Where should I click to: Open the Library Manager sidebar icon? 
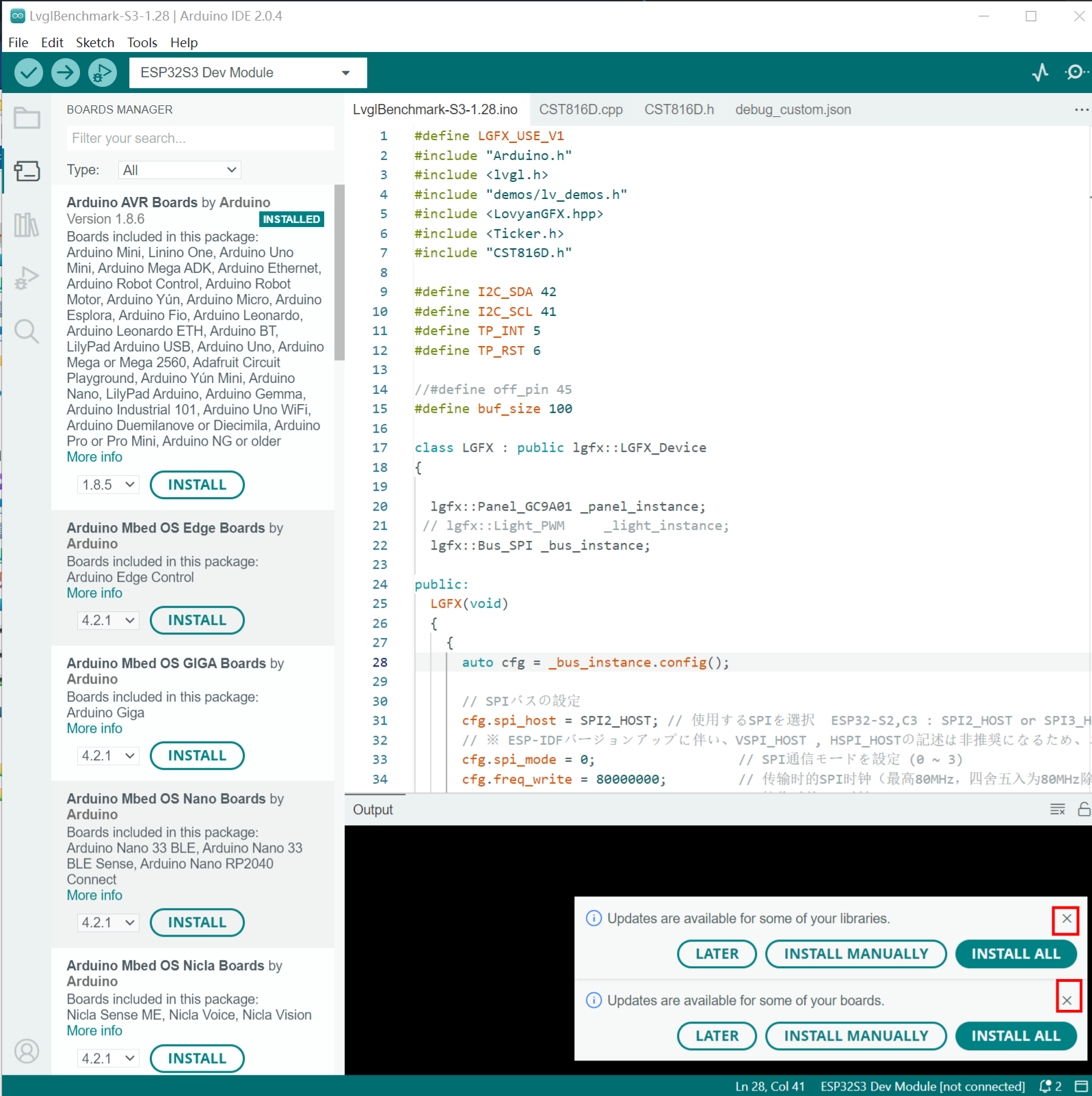27,224
